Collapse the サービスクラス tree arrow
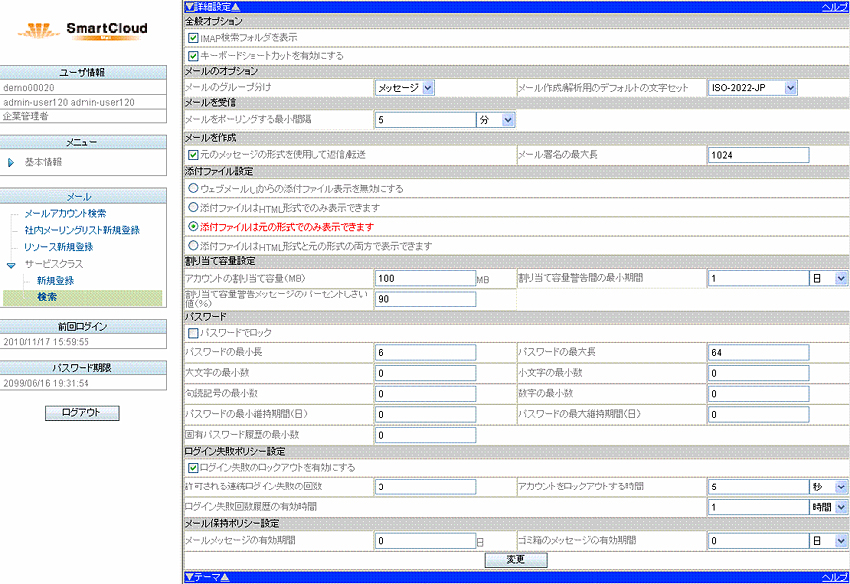The width and height of the screenshot is (850, 584). [11, 265]
